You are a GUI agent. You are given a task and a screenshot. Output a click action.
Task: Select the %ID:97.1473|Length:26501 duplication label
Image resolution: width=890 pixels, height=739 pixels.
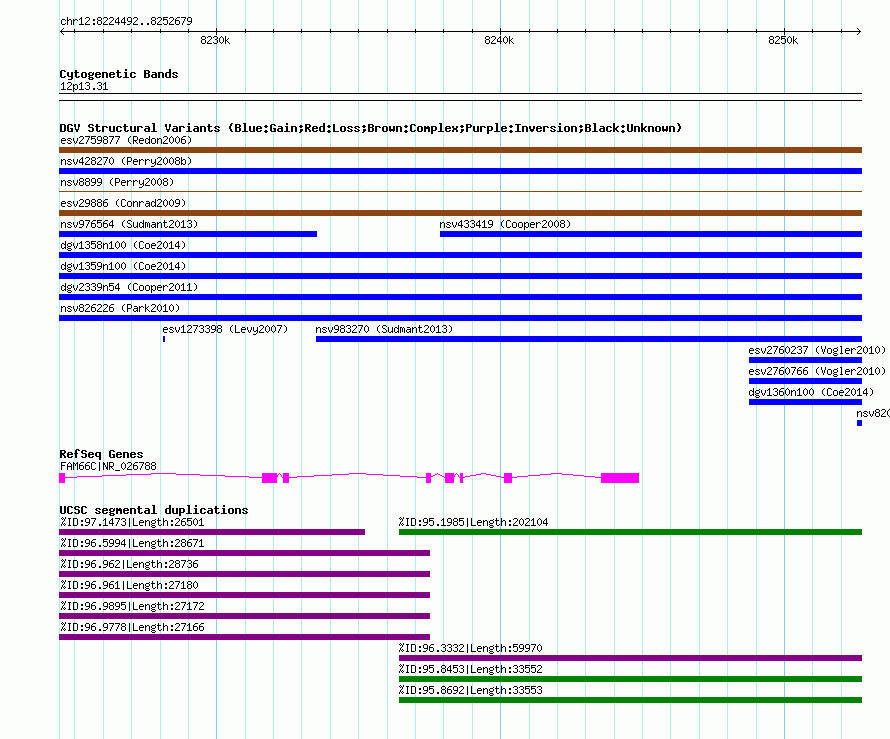[132, 522]
